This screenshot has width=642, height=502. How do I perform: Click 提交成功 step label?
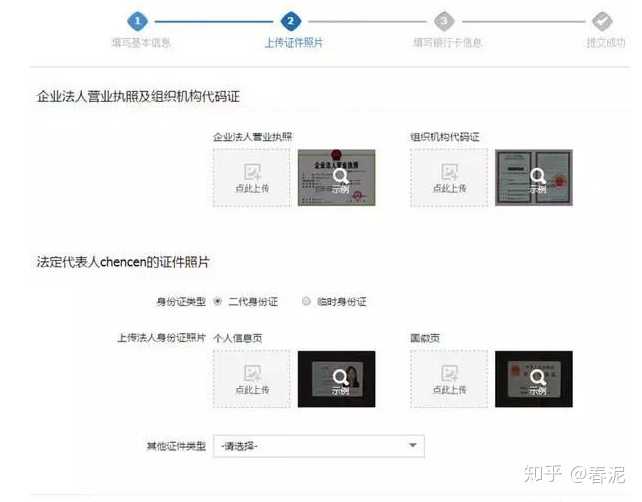point(606,43)
